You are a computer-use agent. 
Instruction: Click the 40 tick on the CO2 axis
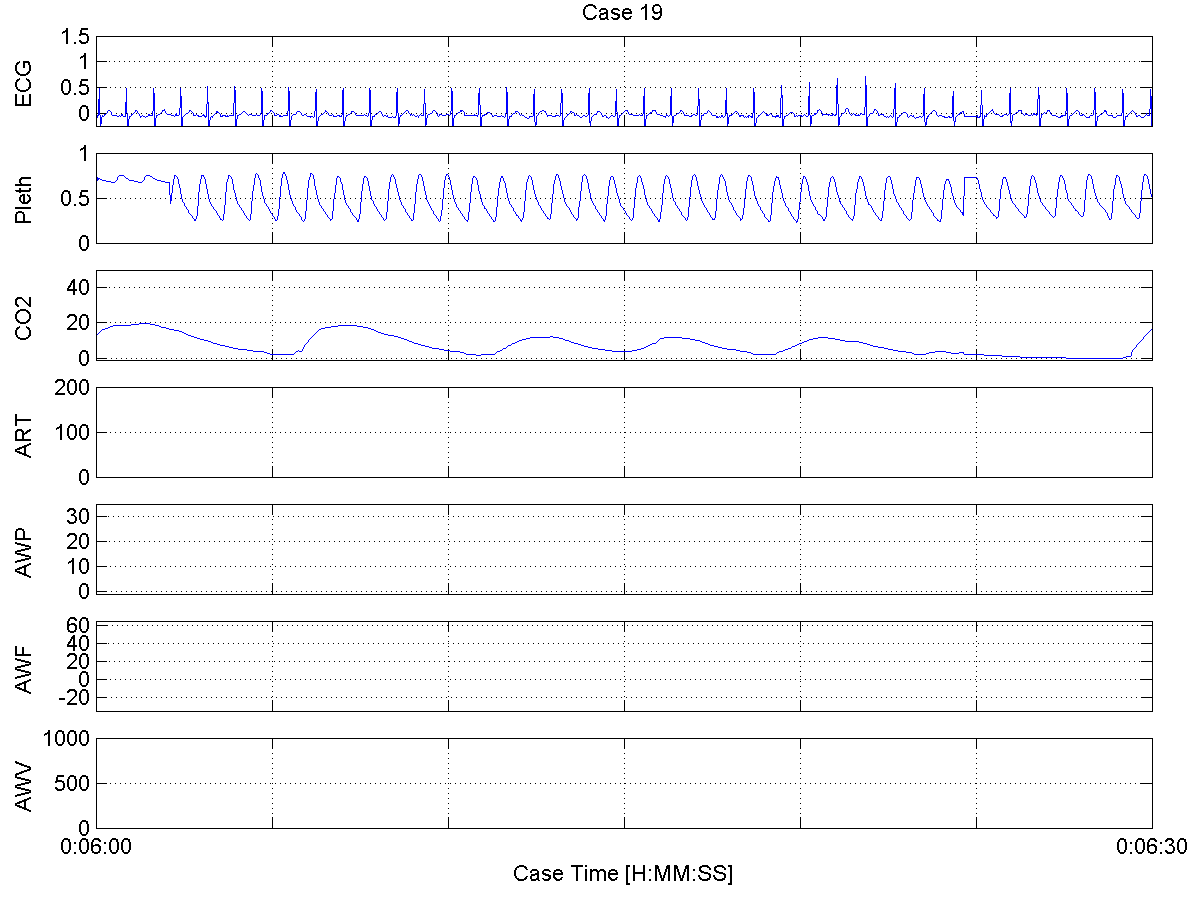(x=80, y=287)
